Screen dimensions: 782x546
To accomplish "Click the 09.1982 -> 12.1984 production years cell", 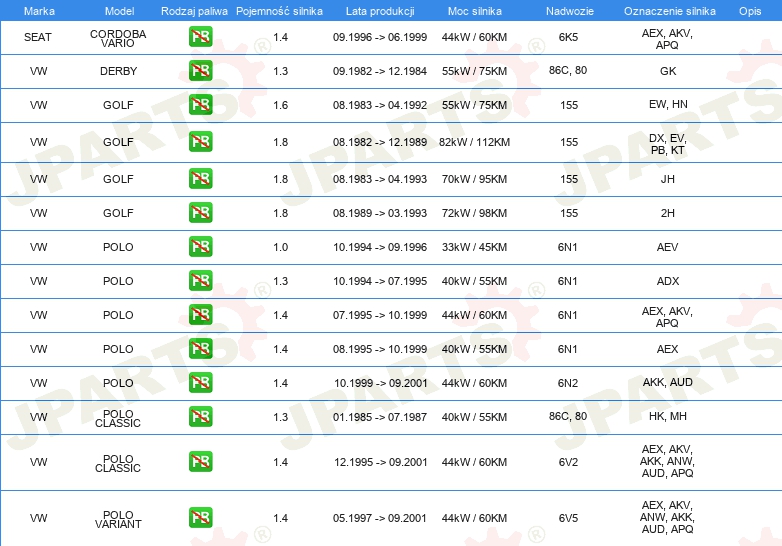I will click(x=380, y=71).
